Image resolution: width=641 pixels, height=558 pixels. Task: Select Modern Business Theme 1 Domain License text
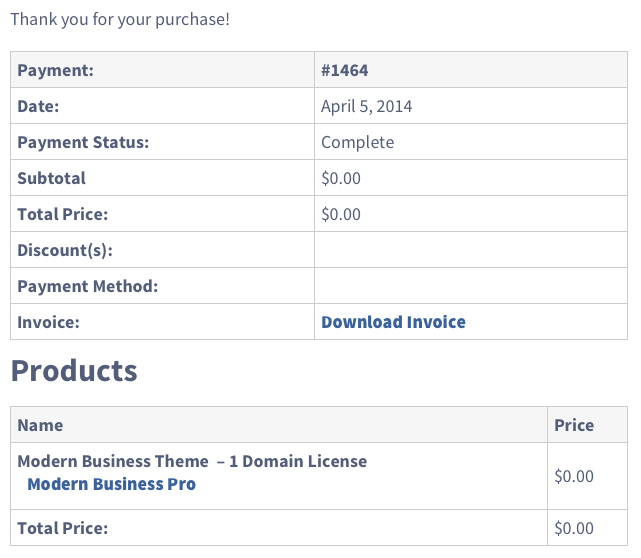192,461
